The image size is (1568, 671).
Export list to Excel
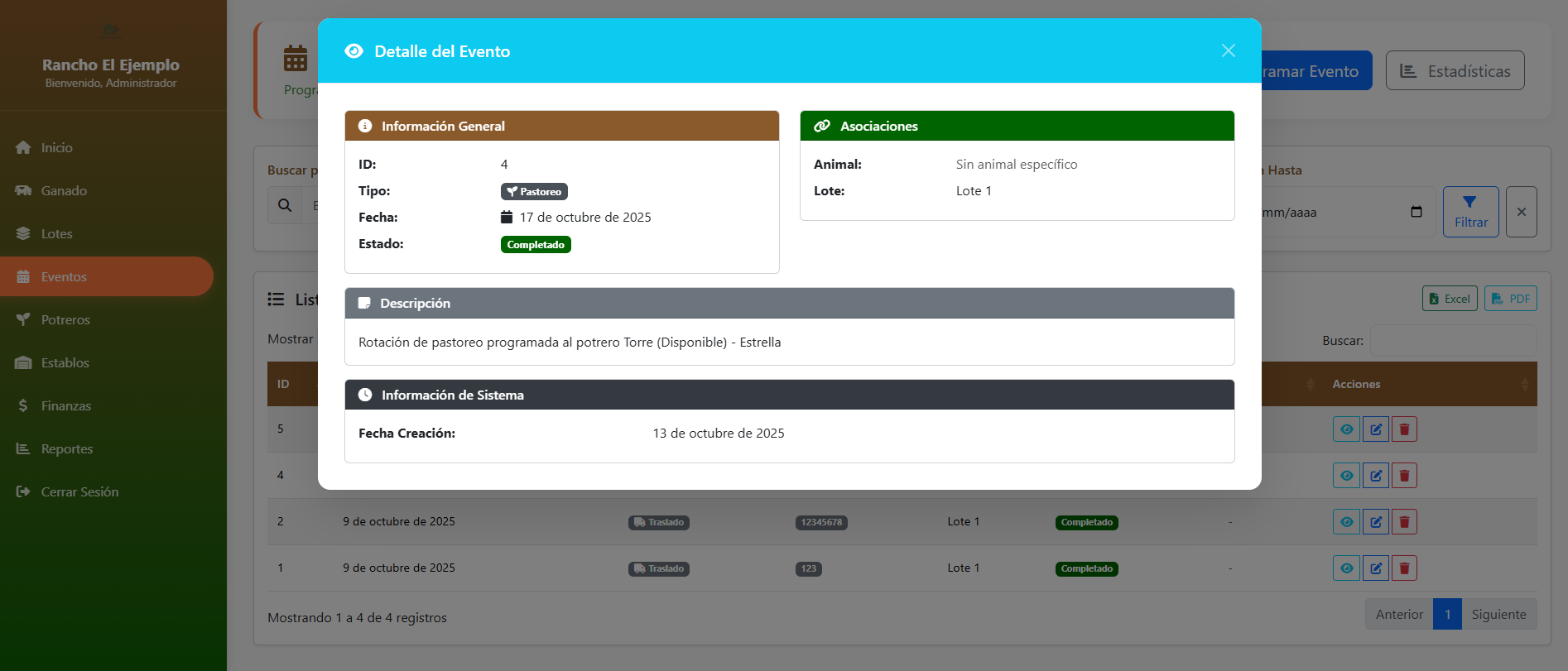(1449, 299)
